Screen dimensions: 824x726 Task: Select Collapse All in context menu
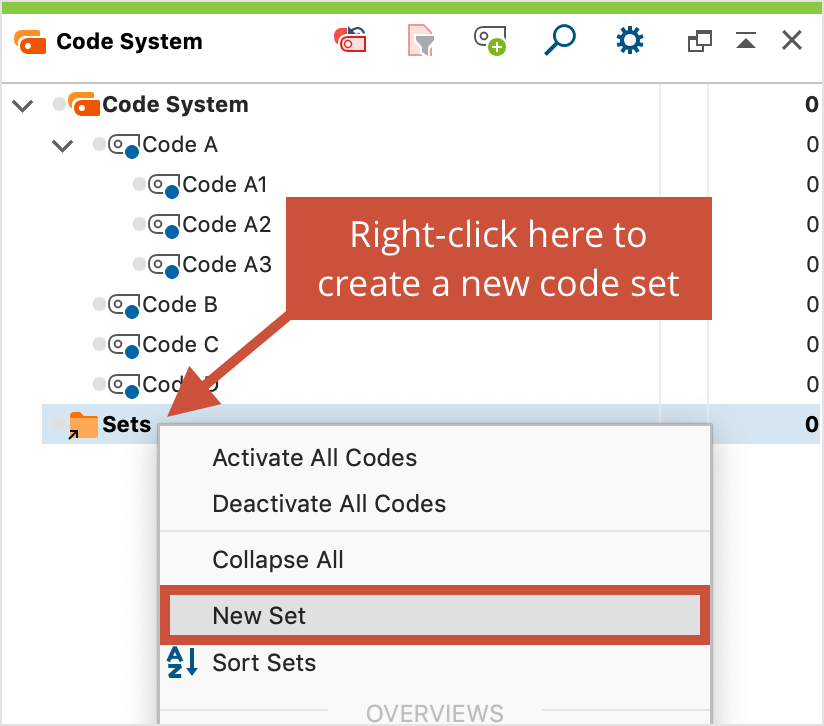point(435,559)
